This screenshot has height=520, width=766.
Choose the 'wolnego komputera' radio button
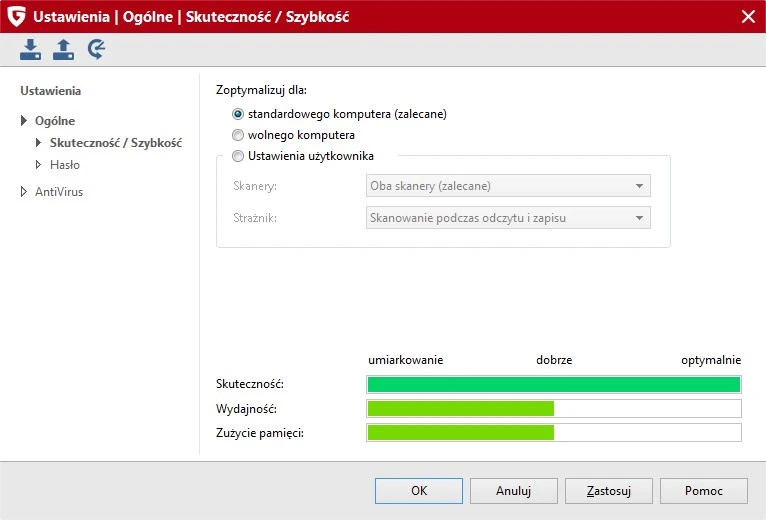click(238, 135)
